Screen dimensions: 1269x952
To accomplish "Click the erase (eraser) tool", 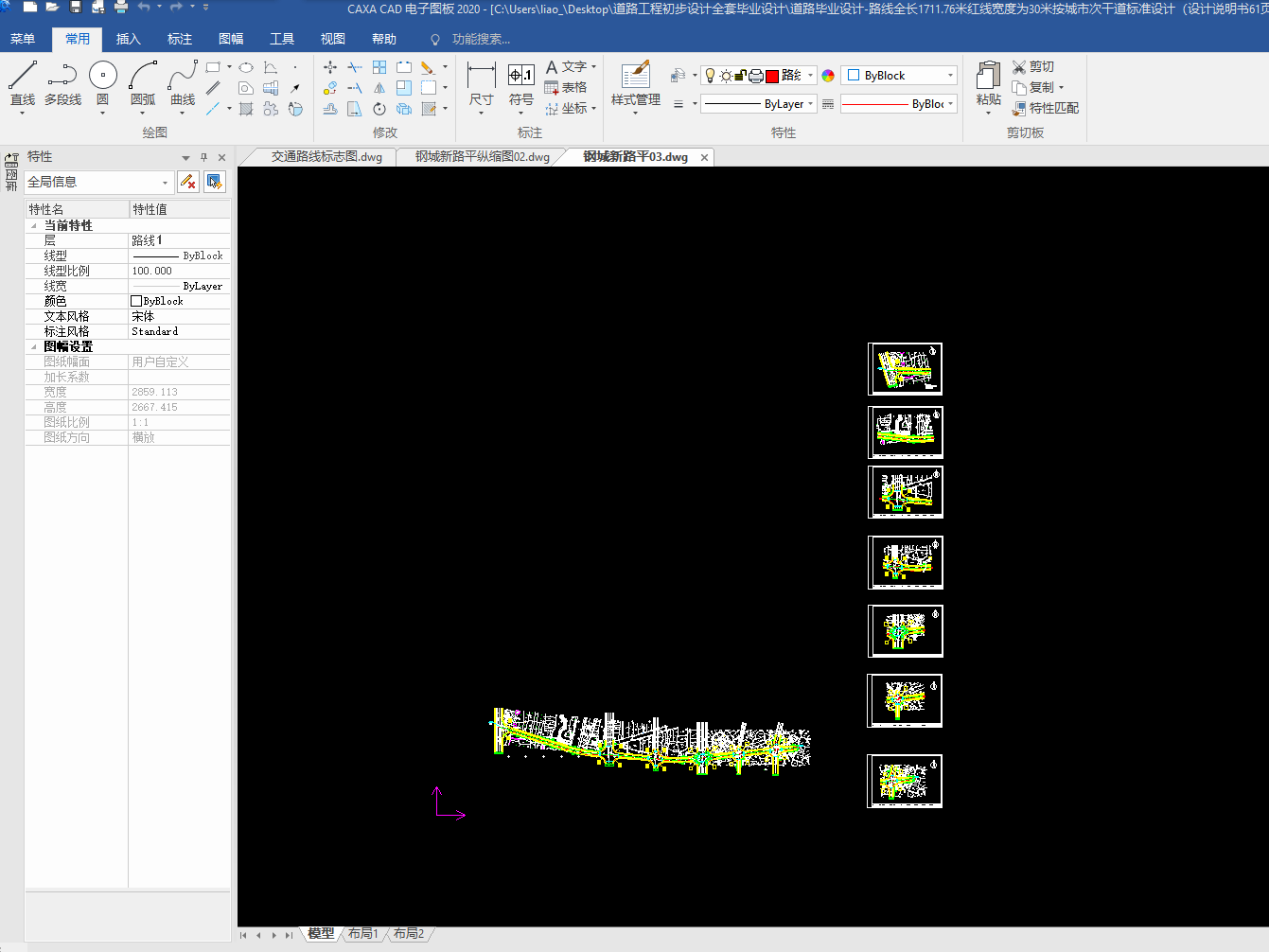I will pyautogui.click(x=429, y=67).
